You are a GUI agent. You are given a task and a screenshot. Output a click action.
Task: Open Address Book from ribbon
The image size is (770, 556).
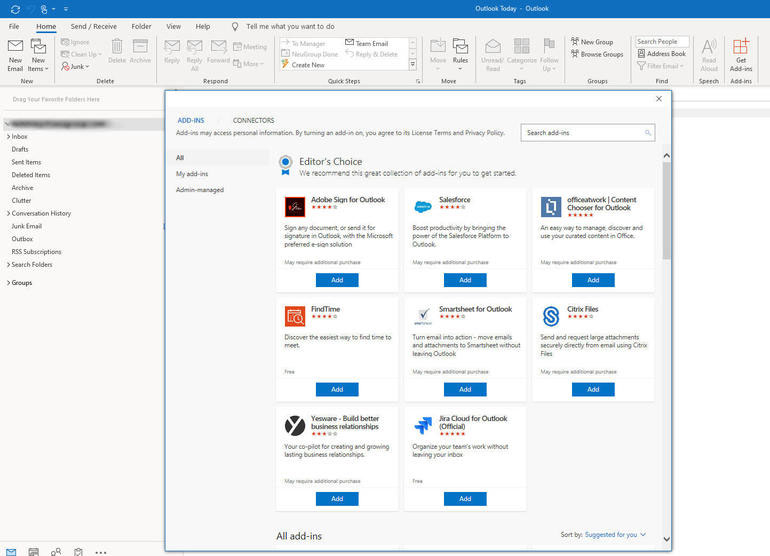pyautogui.click(x=661, y=54)
